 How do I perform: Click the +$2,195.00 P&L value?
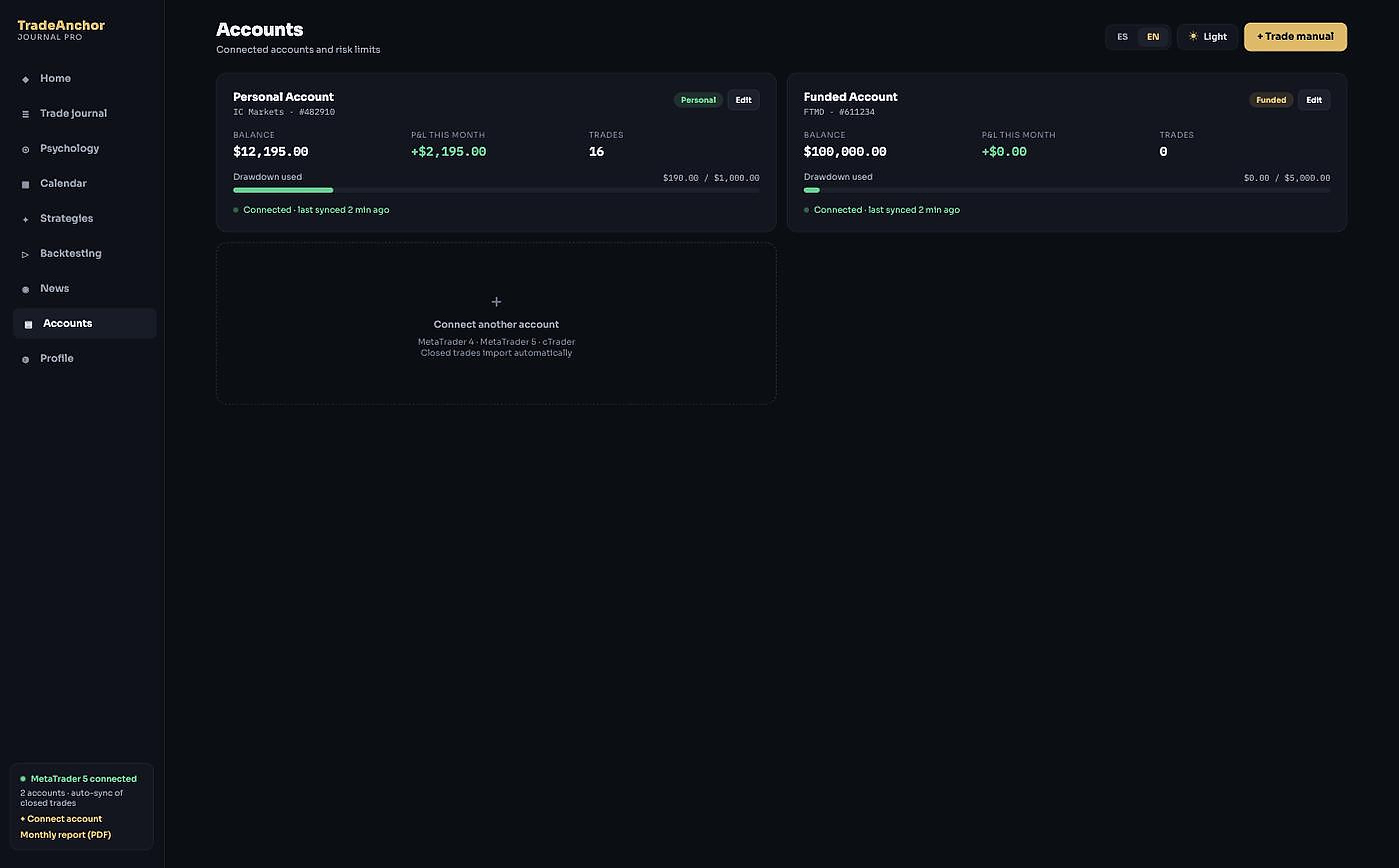click(448, 151)
